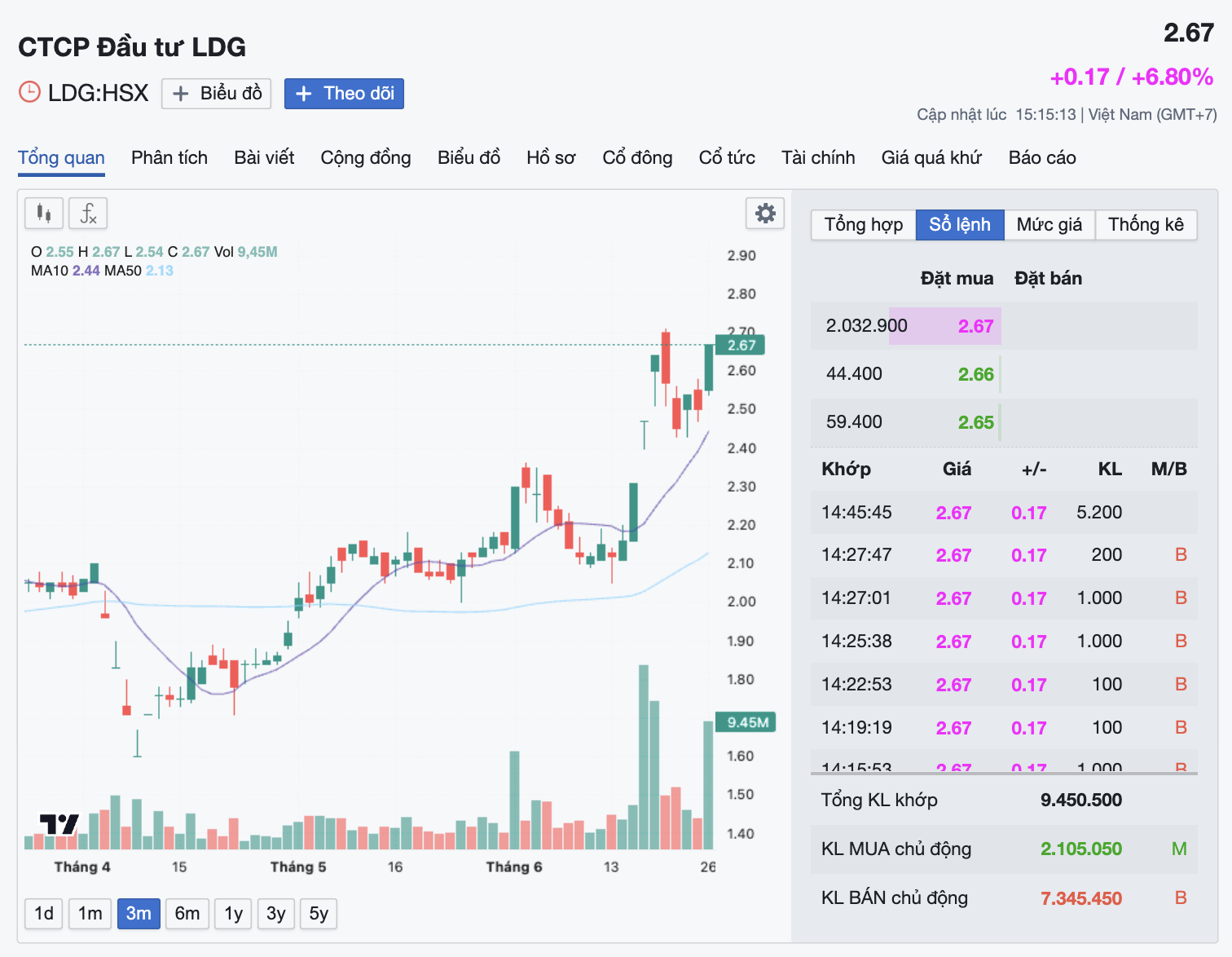Open the Tài chính tab

[x=818, y=157]
